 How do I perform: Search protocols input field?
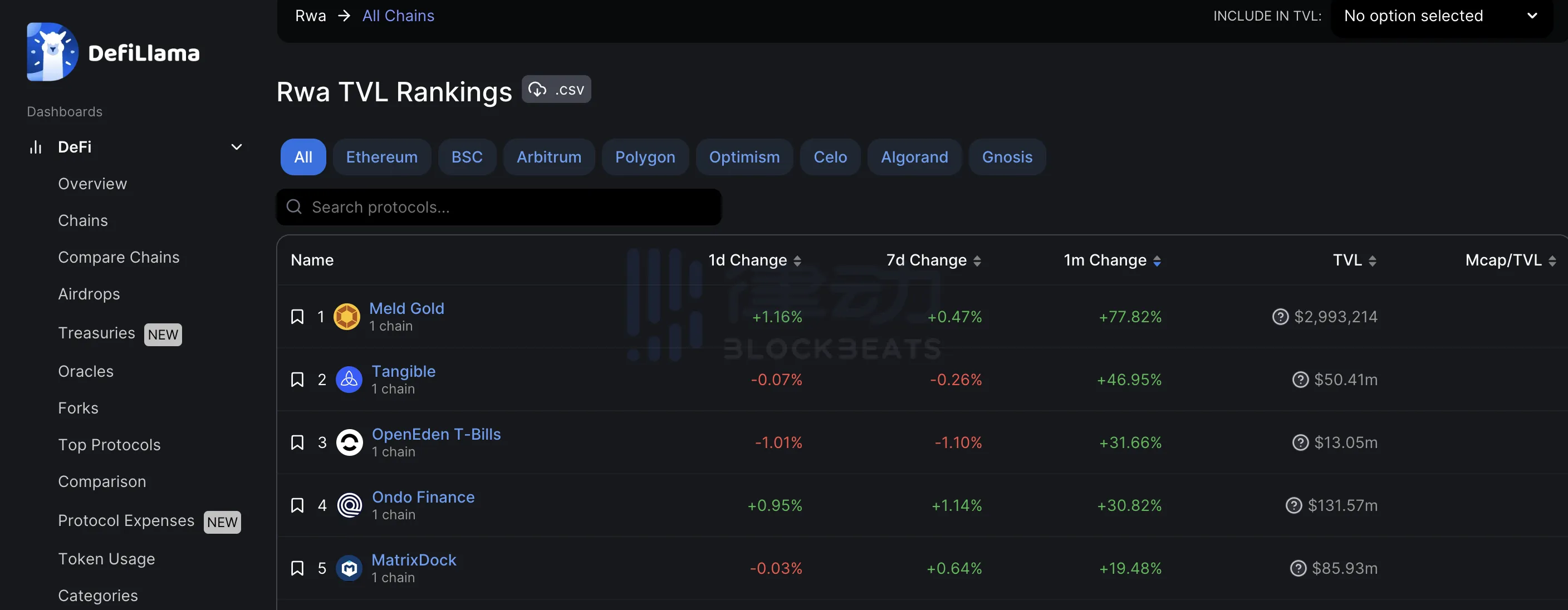click(498, 206)
